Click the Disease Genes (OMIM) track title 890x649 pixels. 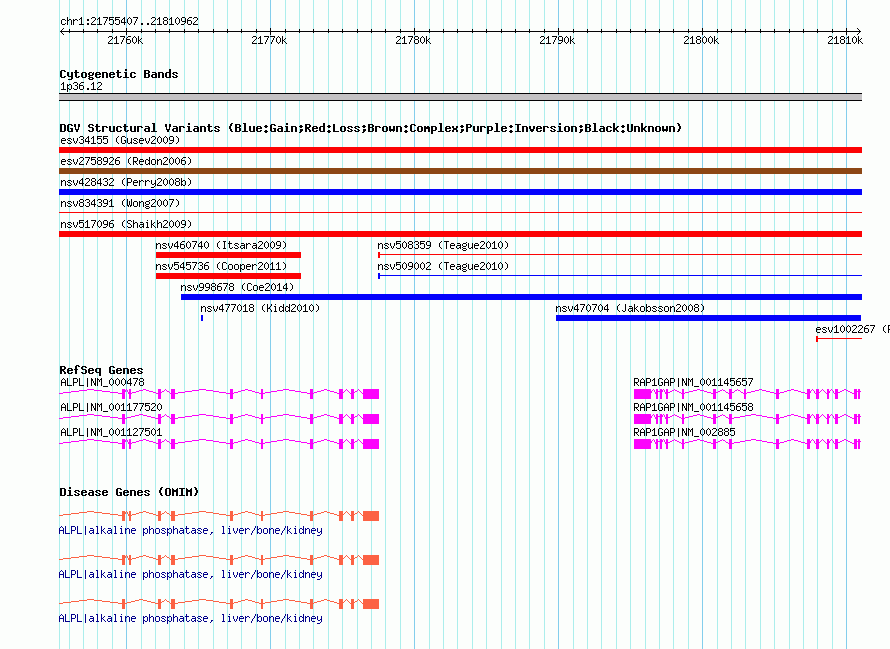click(129, 492)
